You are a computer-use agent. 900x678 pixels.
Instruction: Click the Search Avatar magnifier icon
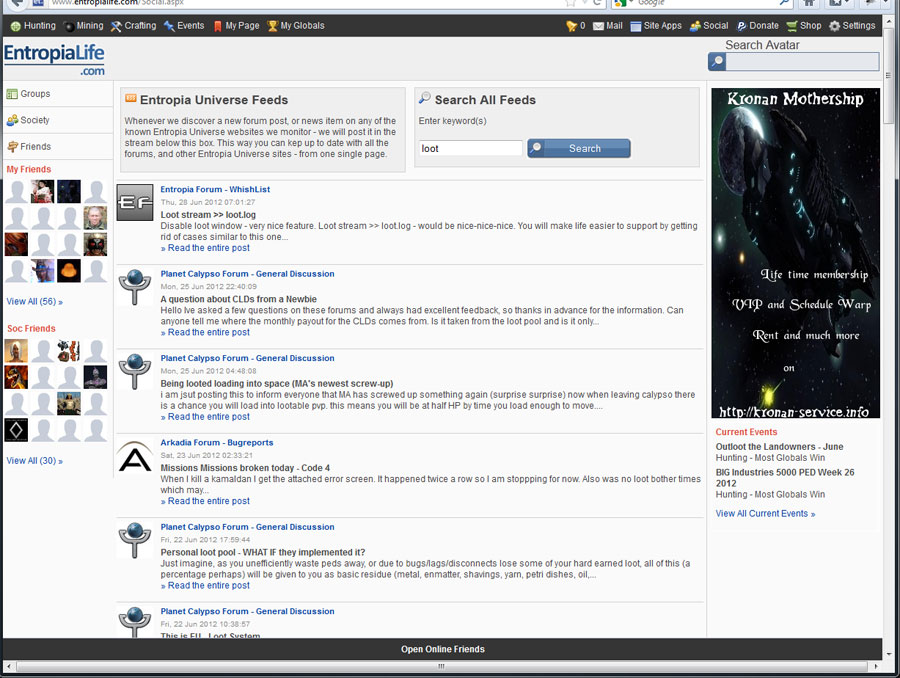tap(717, 61)
